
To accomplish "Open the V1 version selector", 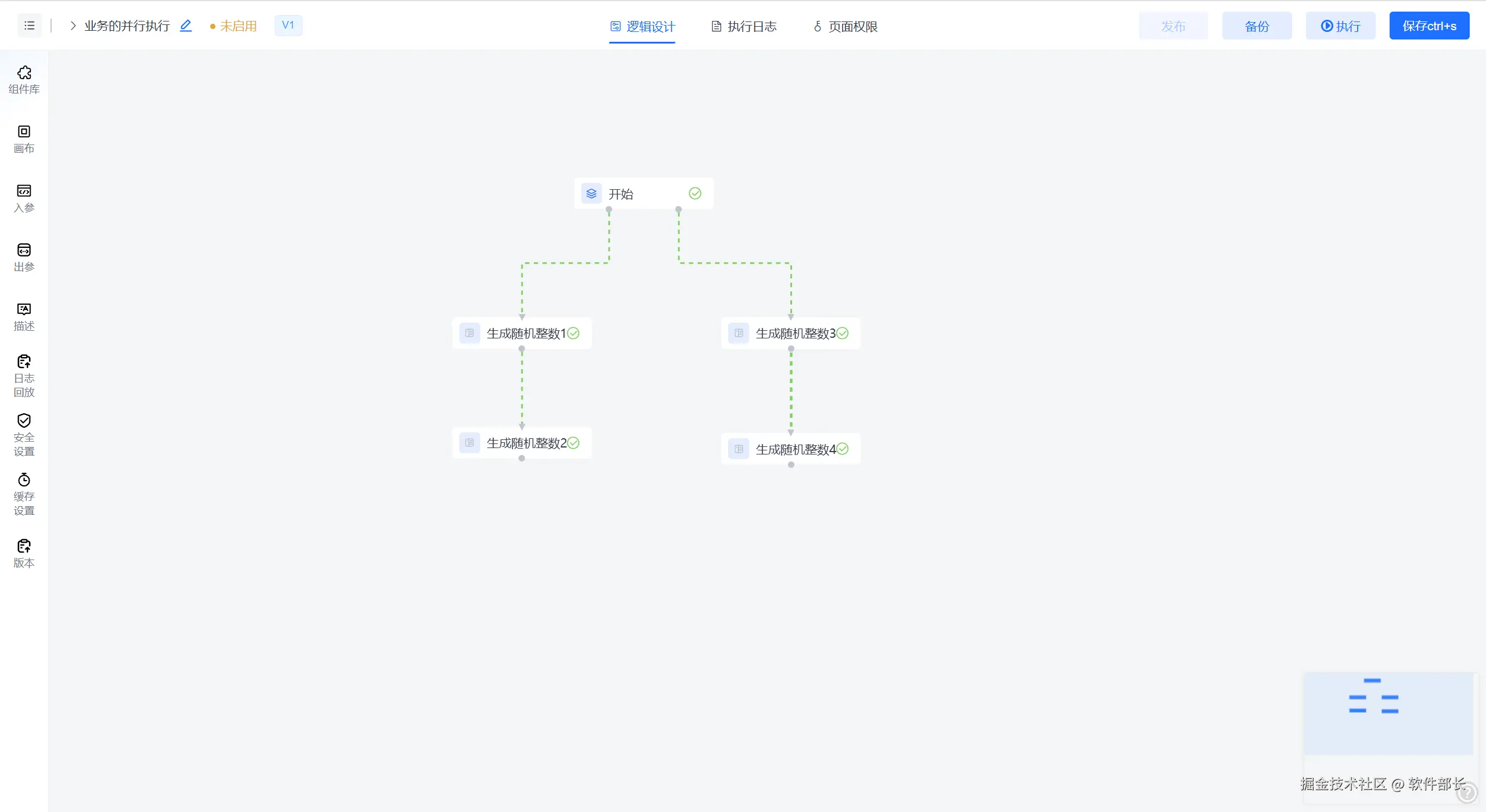I will tap(288, 25).
